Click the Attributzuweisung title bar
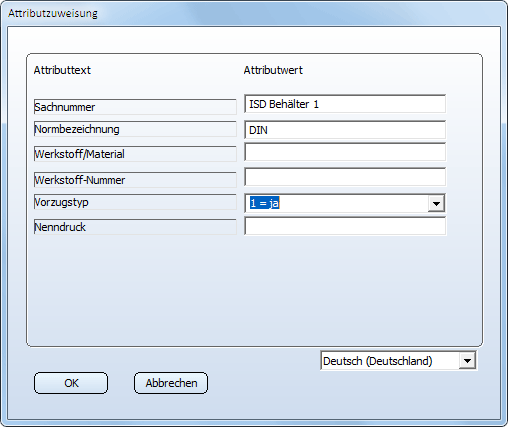This screenshot has width=508, height=427. click(253, 13)
